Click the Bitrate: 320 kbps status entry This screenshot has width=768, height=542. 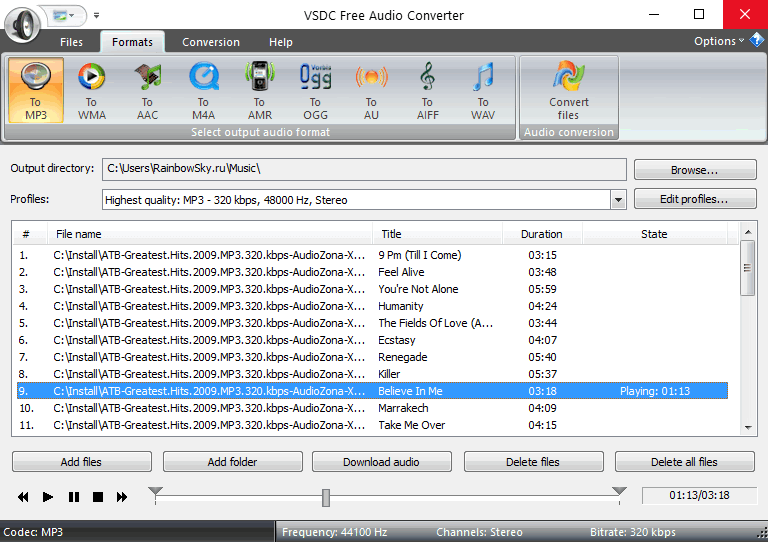click(x=633, y=532)
